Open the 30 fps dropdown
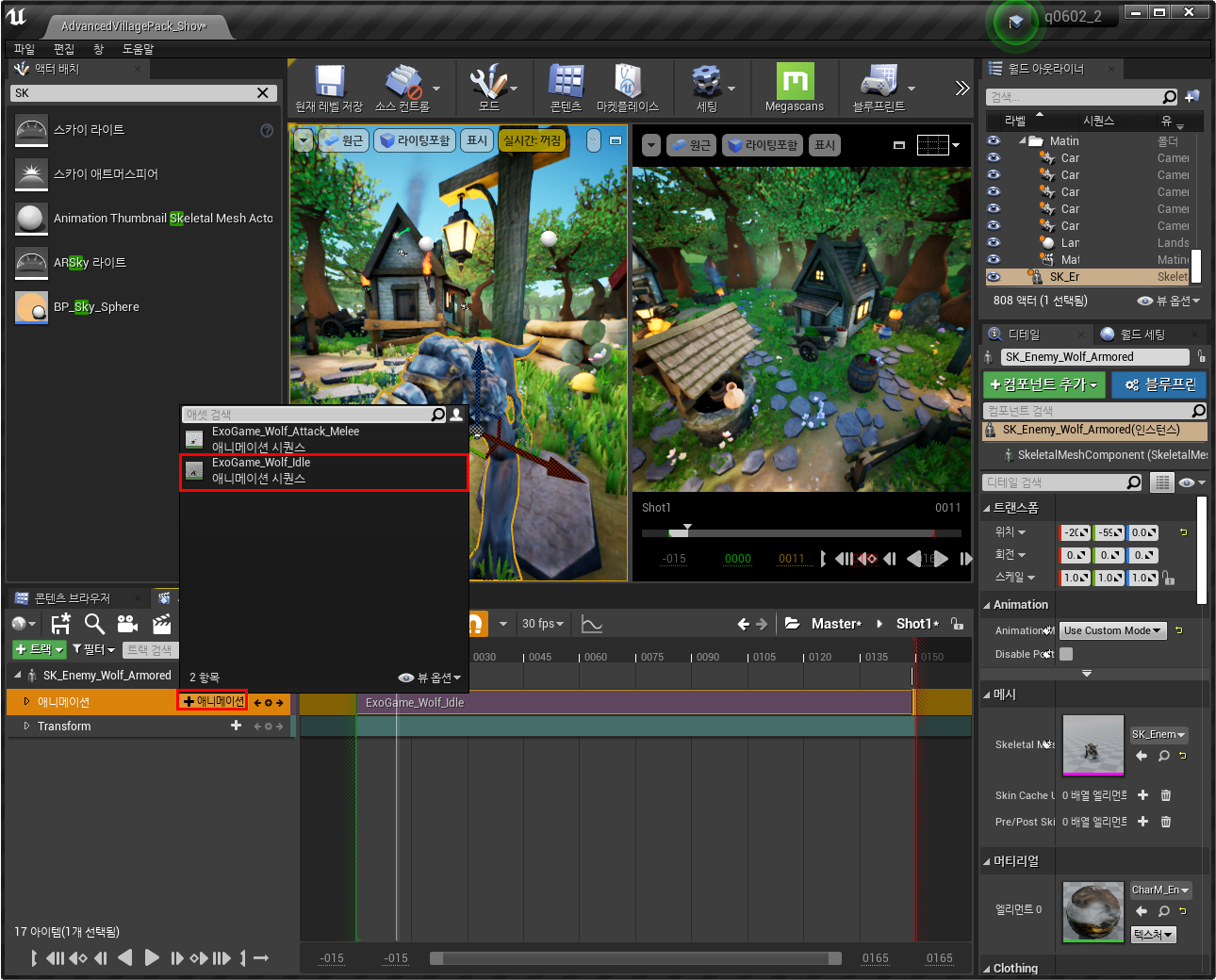The image size is (1216, 980). click(x=543, y=624)
